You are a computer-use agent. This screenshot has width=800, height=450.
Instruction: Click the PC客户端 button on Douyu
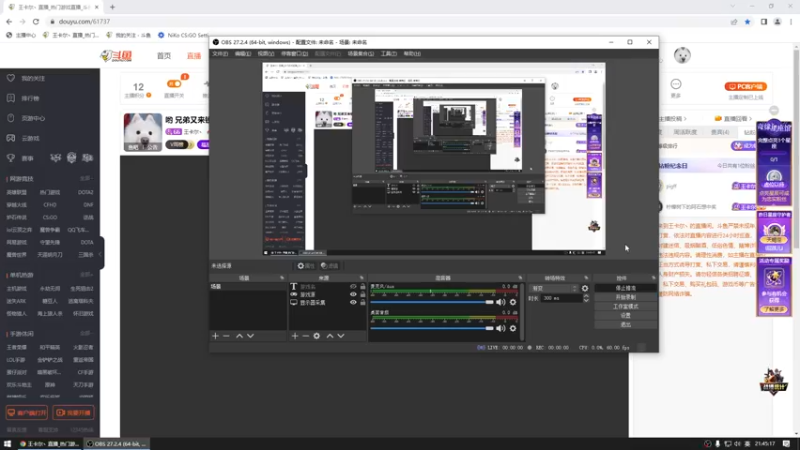pos(745,87)
